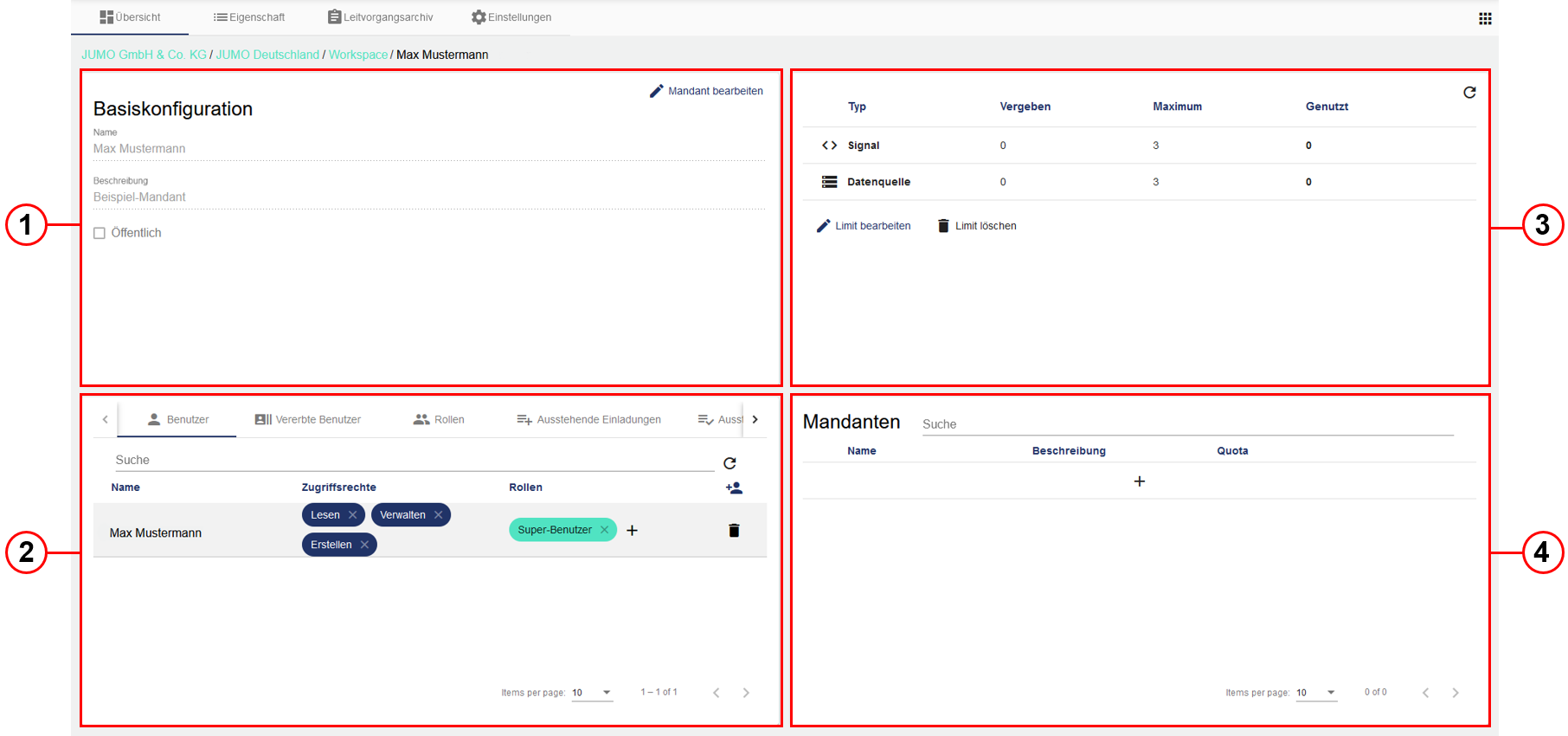Click Mandant bearbeiten button
1568x736 pixels.
click(706, 91)
